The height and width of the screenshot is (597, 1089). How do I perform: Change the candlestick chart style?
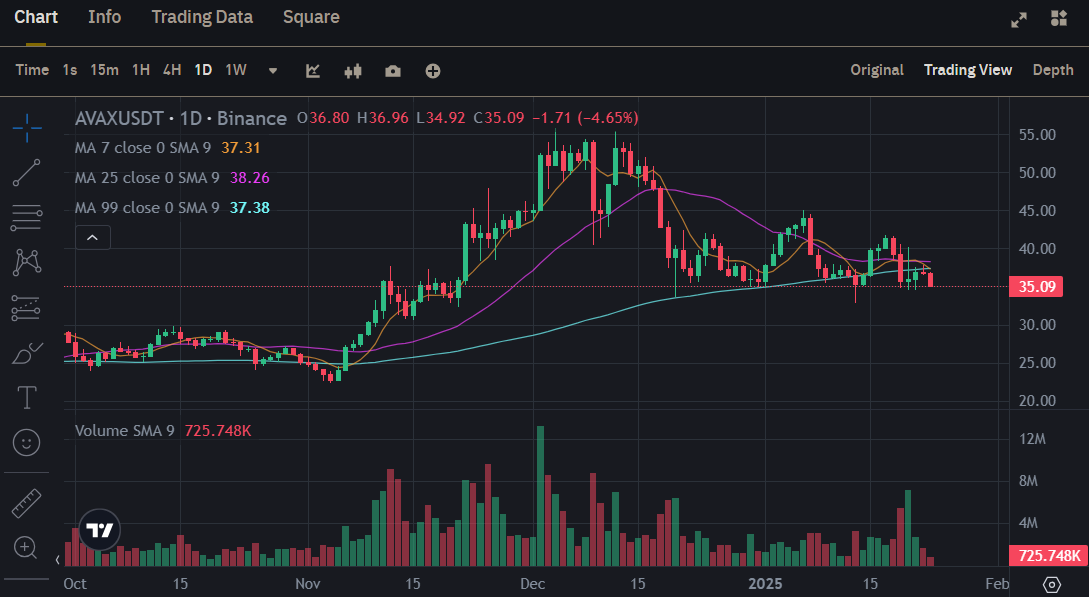tap(353, 71)
